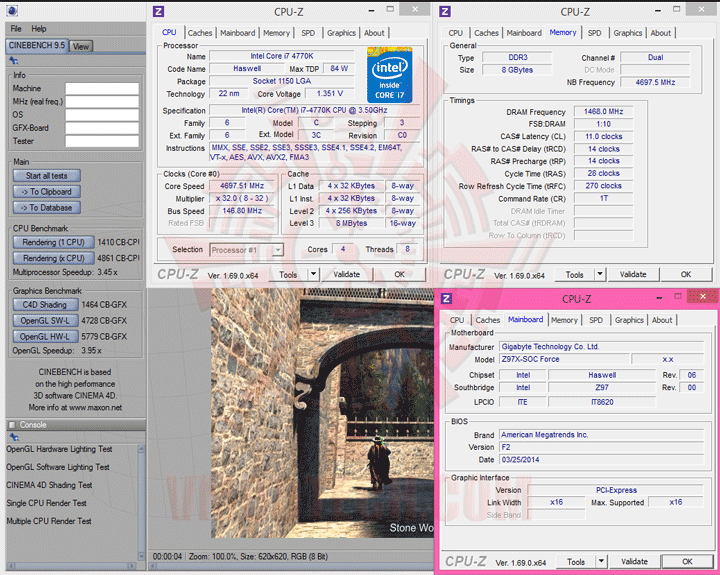This screenshot has height=575, width=720.
Task: Expand the Tools arrow in the CPU window
Action: (313, 274)
